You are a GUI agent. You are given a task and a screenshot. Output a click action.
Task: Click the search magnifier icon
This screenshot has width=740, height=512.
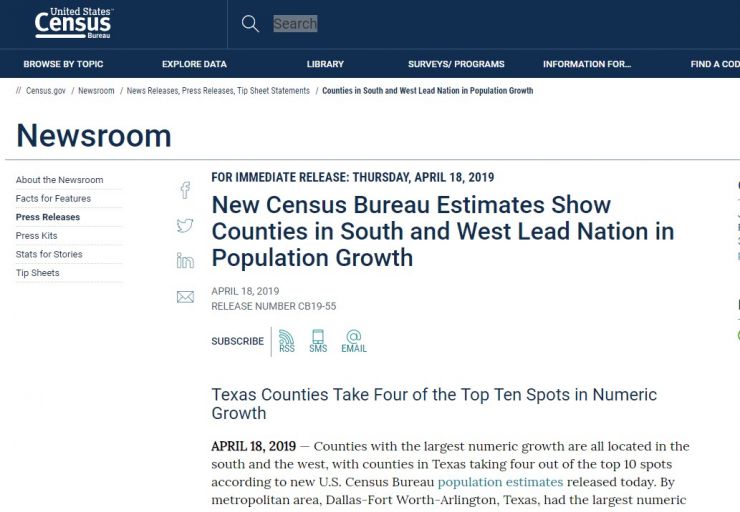pos(250,24)
